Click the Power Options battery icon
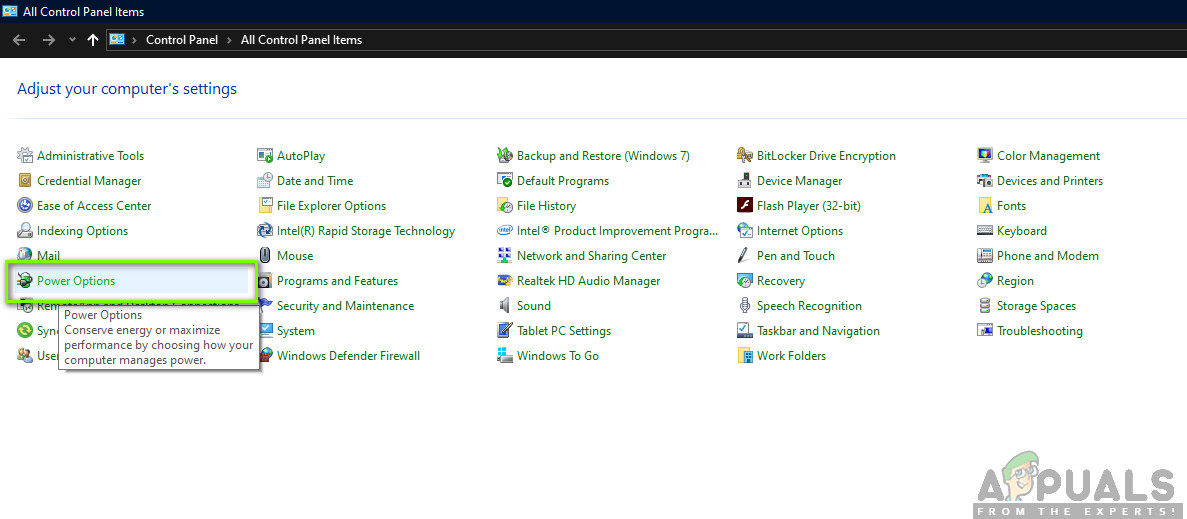Viewport: 1187px width, 519px height. (25, 281)
